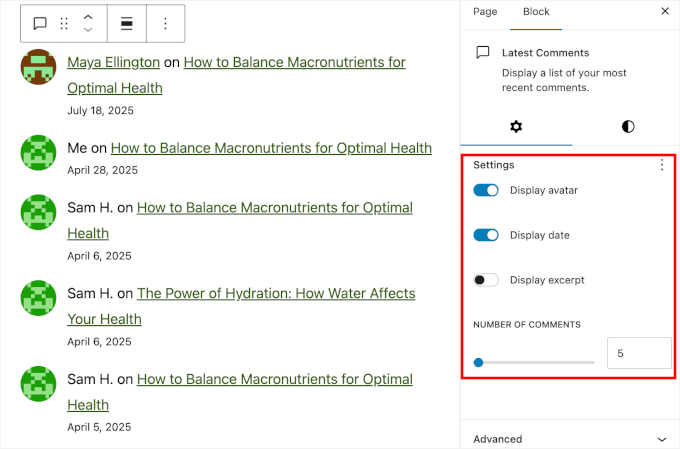Image resolution: width=680 pixels, height=449 pixels.
Task: Close the settings sidebar
Action: click(x=665, y=11)
